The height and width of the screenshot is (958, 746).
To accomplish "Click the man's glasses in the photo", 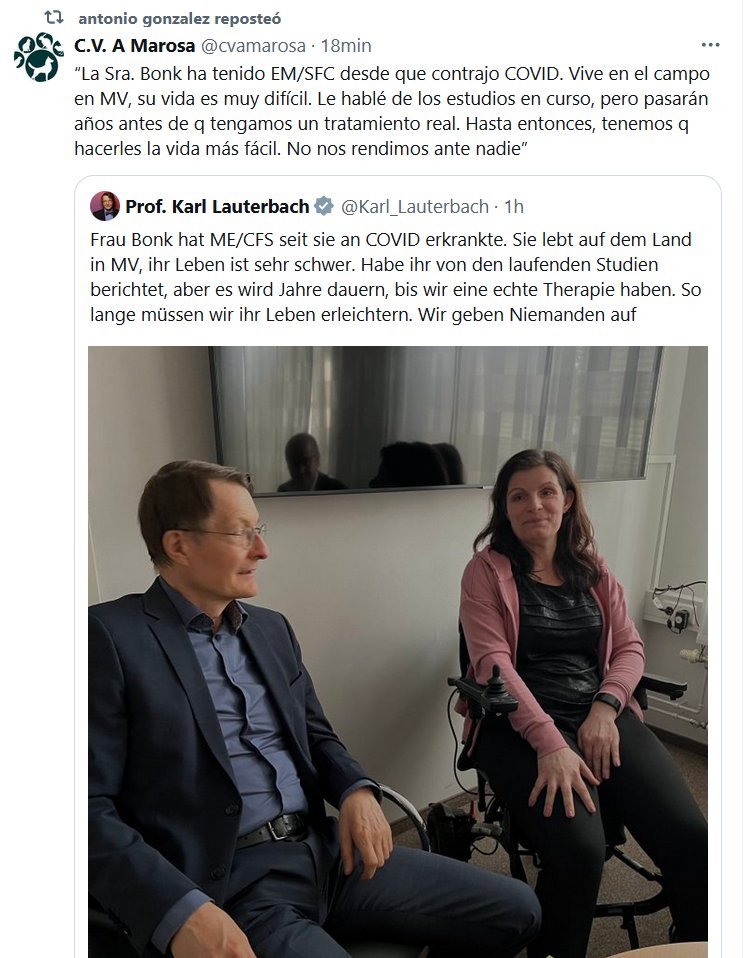I will (233, 535).
